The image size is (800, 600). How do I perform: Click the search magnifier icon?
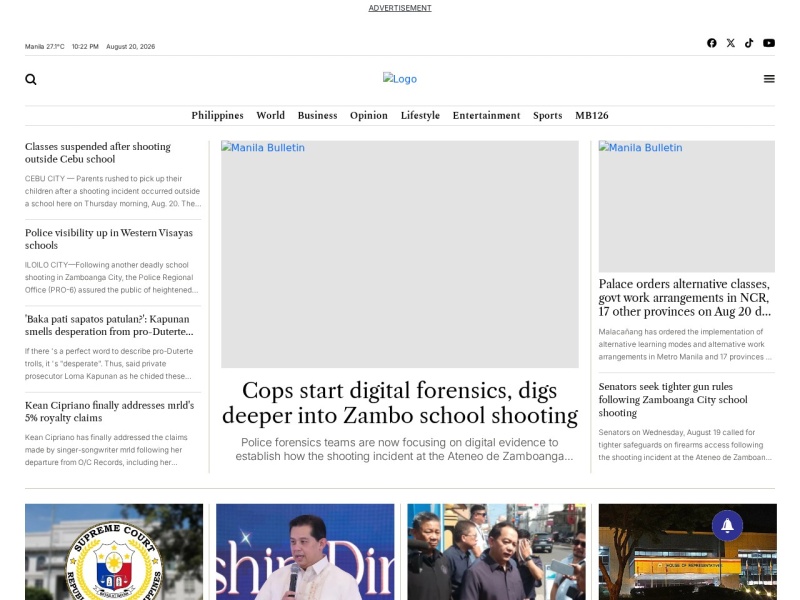pyautogui.click(x=31, y=79)
